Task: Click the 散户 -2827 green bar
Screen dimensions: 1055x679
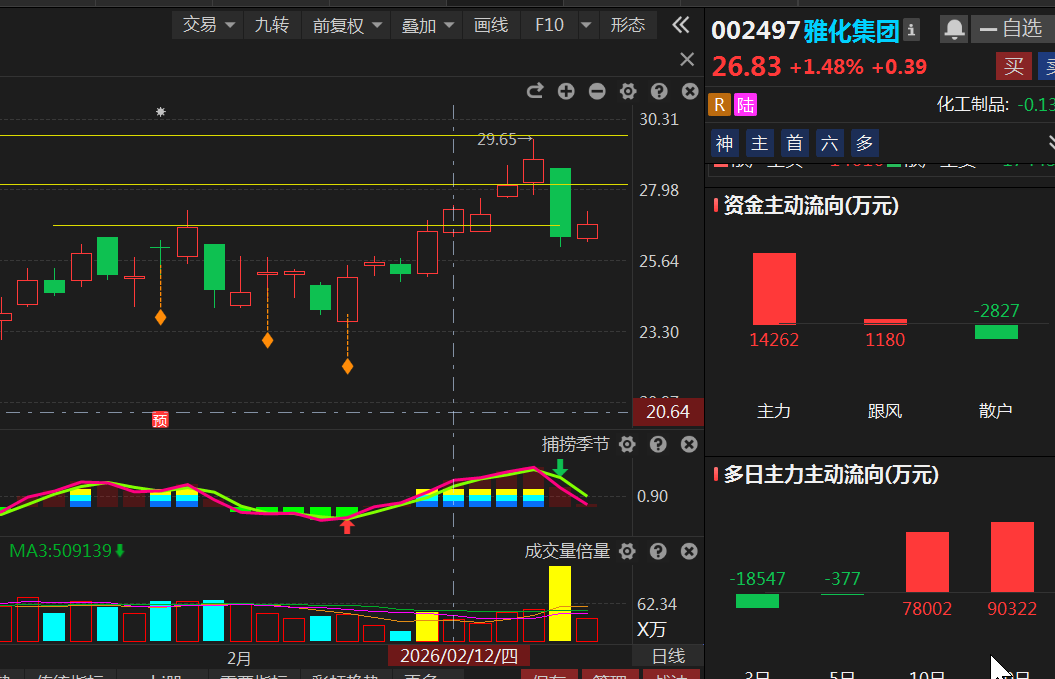Action: (x=996, y=332)
